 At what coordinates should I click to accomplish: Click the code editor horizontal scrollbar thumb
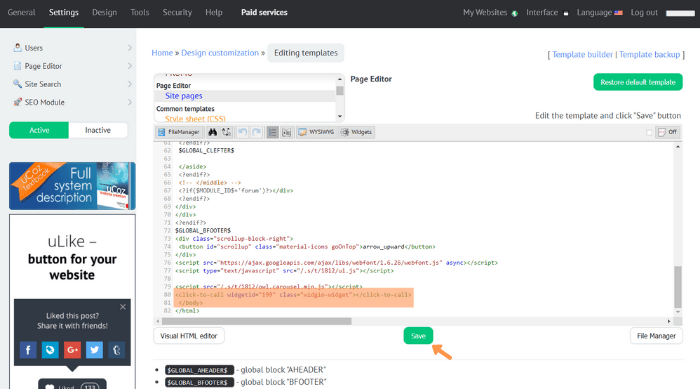(x=257, y=321)
